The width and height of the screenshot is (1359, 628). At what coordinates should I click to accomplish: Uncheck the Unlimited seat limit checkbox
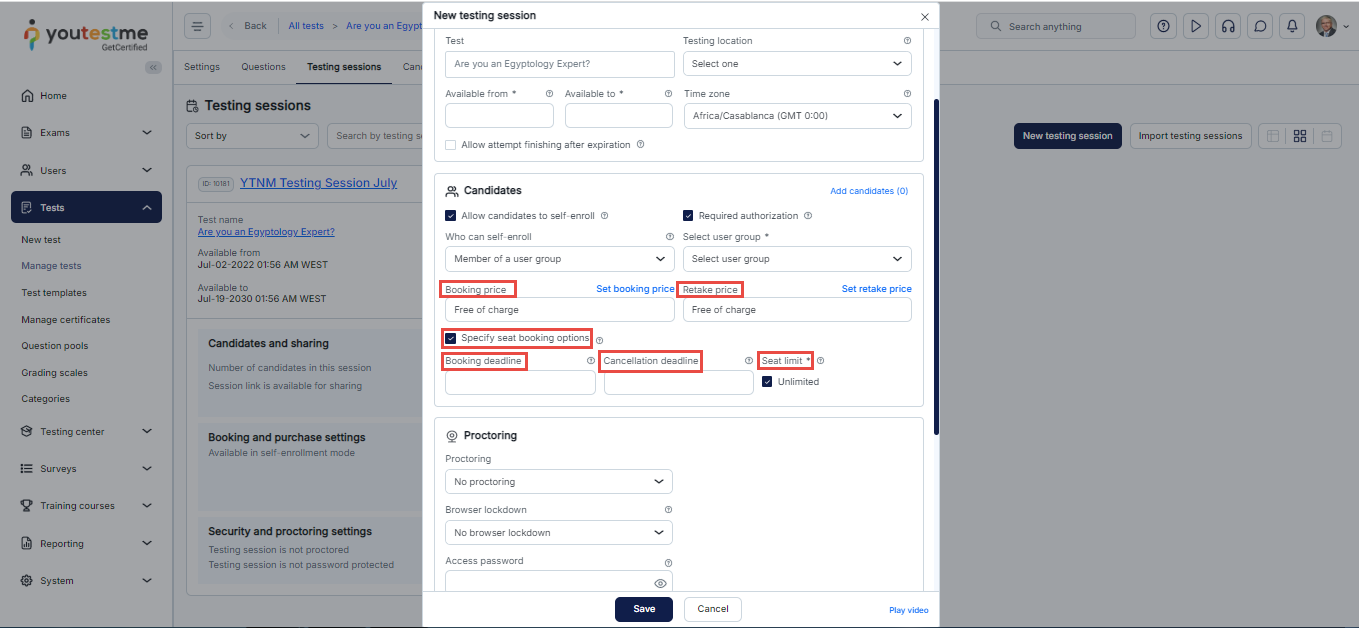pos(767,381)
